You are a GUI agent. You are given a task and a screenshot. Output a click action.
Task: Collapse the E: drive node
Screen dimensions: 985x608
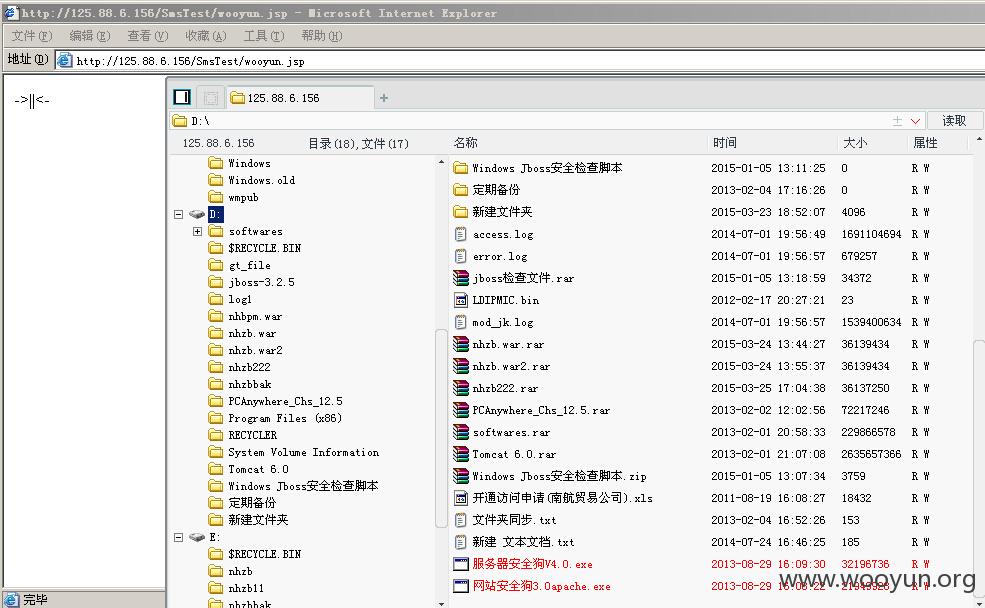179,537
